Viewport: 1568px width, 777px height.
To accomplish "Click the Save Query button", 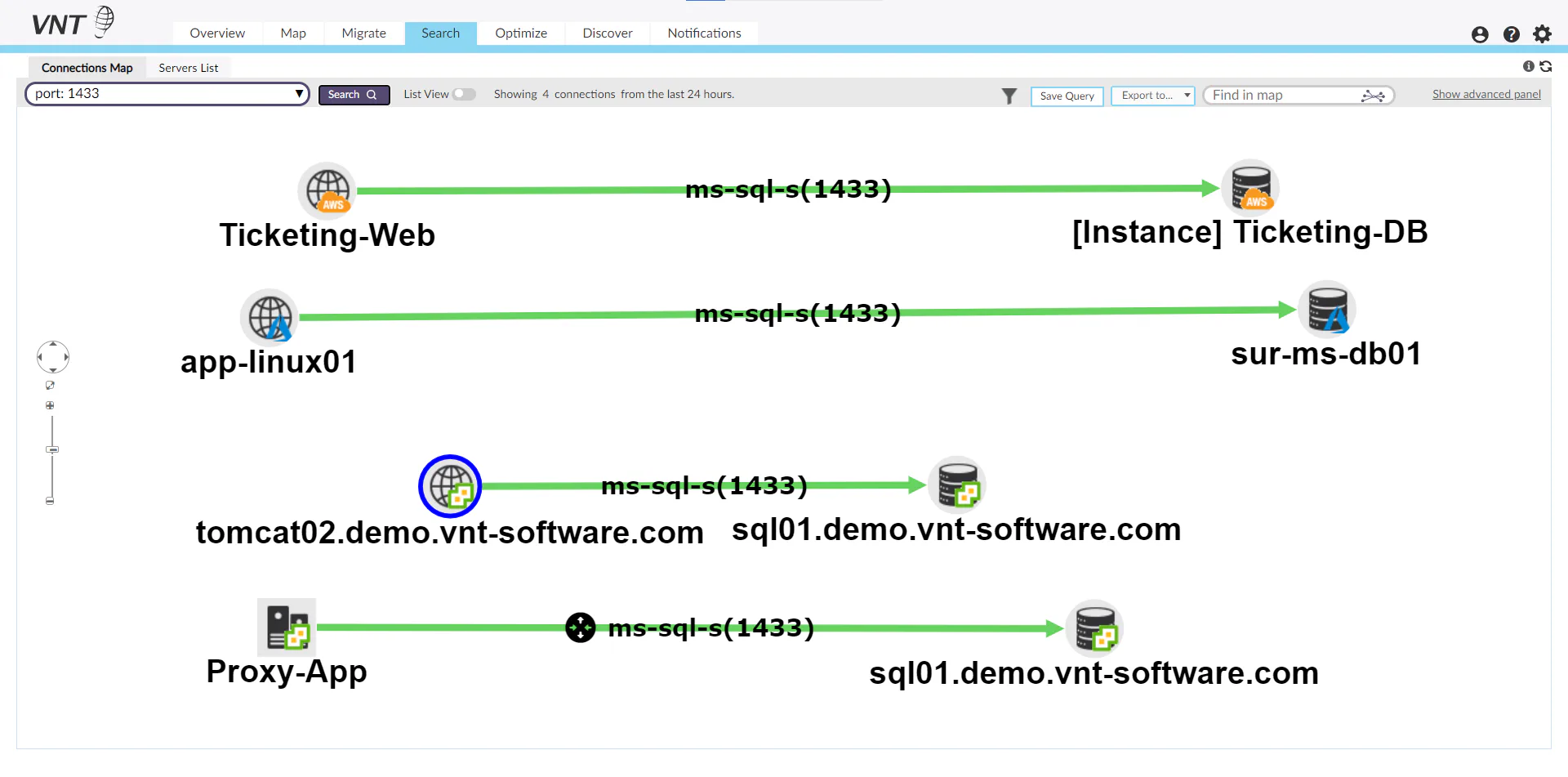I will point(1067,96).
